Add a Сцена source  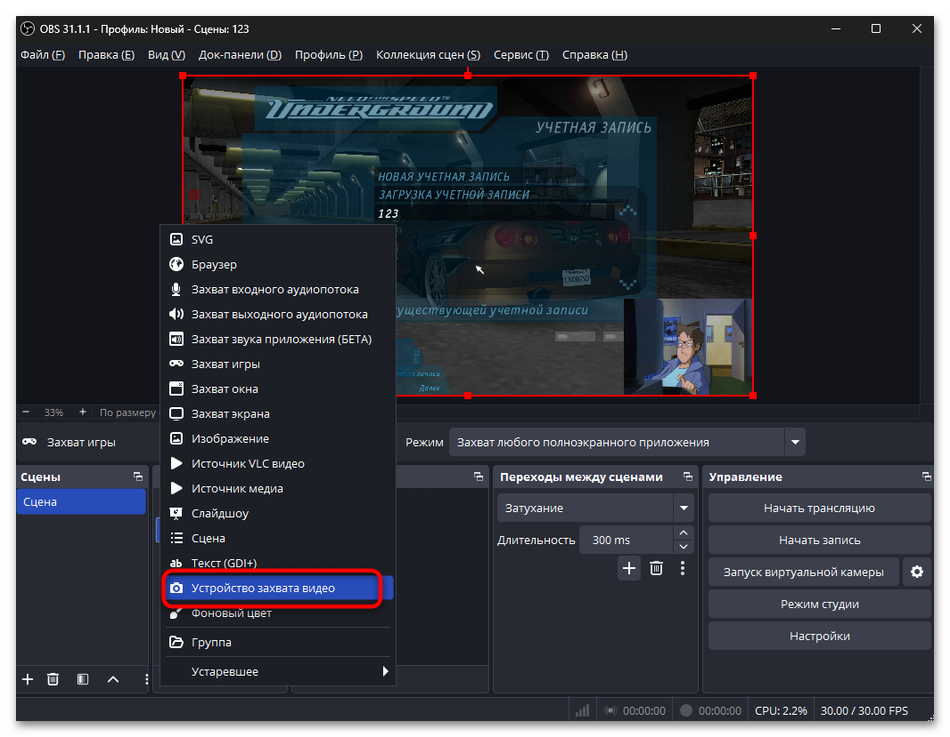279,538
